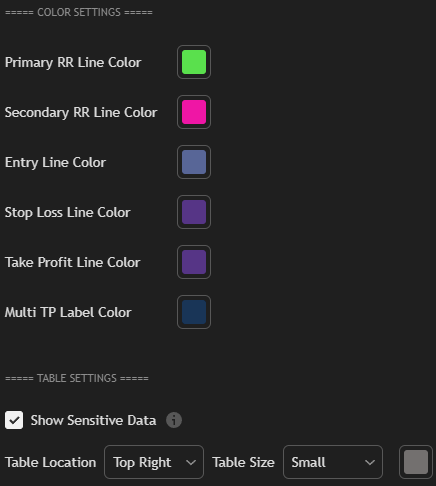Click the chevron arrow in Table Size box
436x486 pixels.
click(370, 462)
